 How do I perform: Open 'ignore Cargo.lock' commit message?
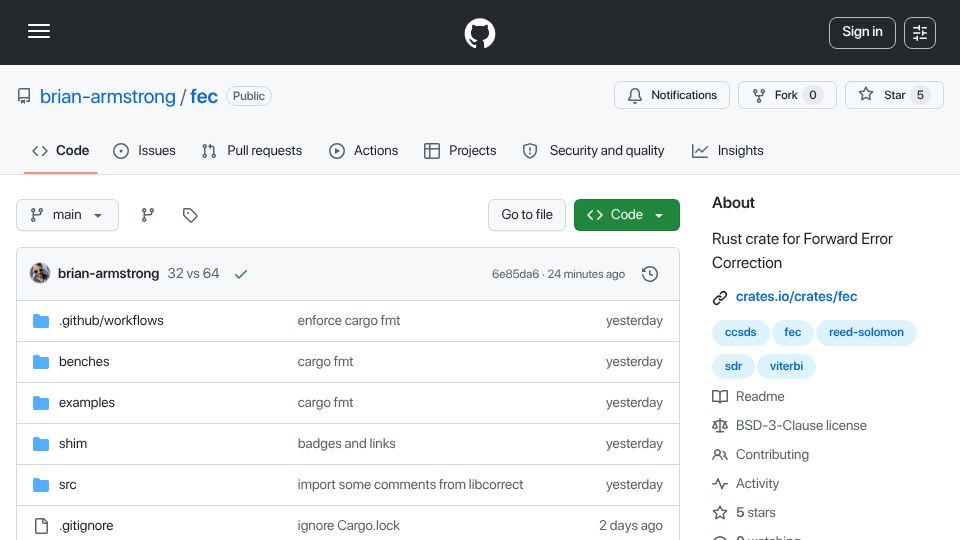348,525
